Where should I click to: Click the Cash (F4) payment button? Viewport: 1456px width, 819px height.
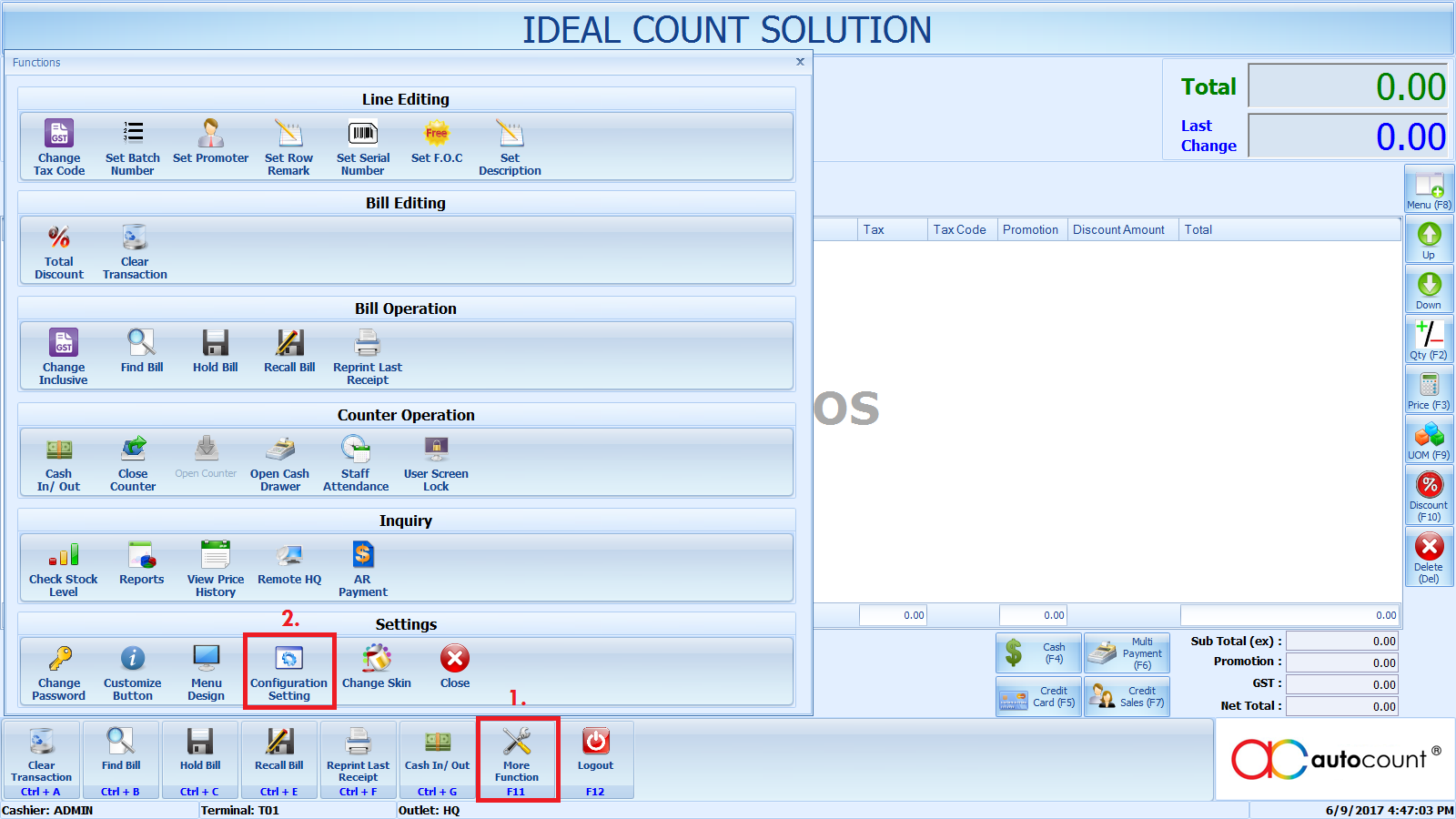(x=1038, y=652)
